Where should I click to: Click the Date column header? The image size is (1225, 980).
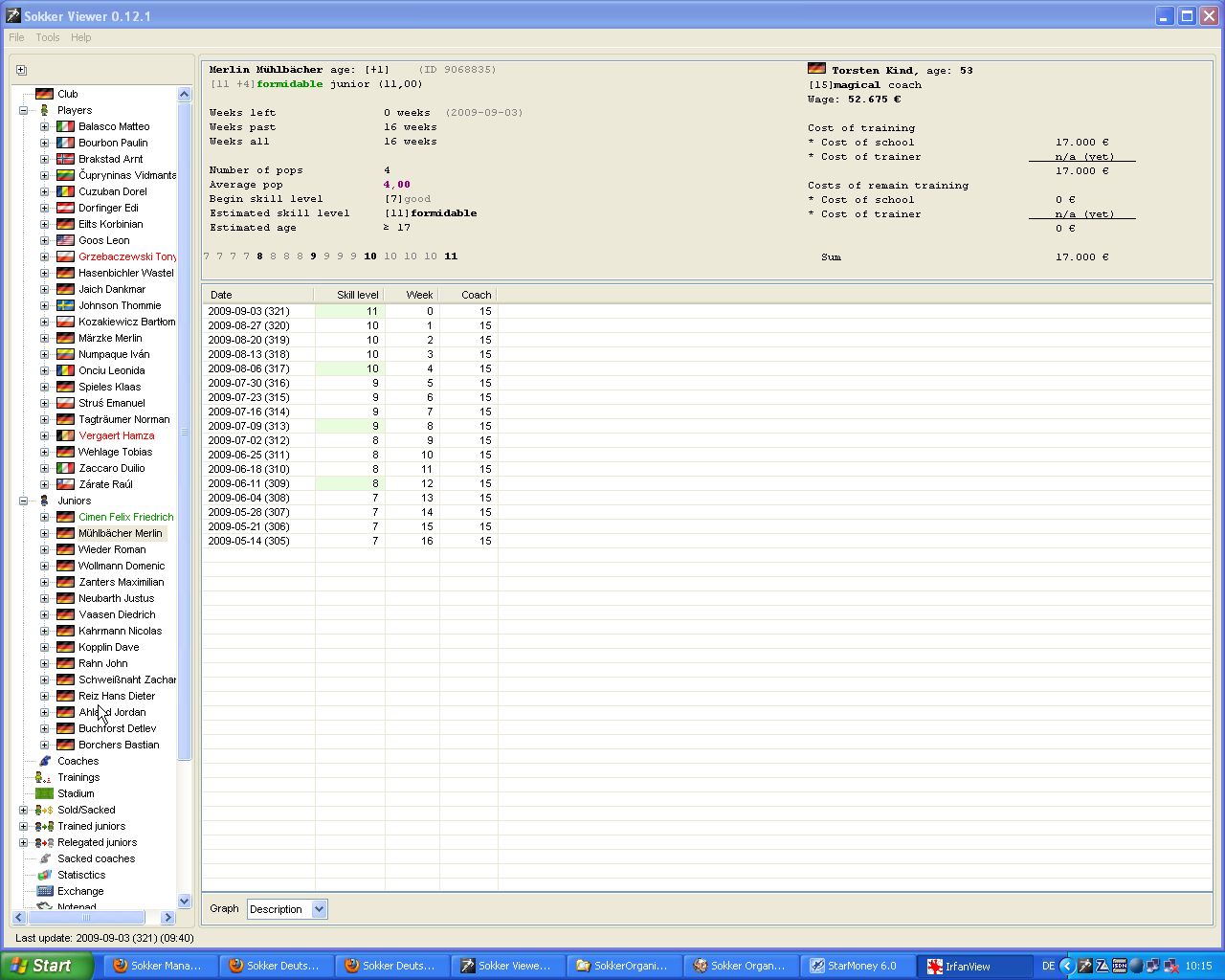pos(256,295)
